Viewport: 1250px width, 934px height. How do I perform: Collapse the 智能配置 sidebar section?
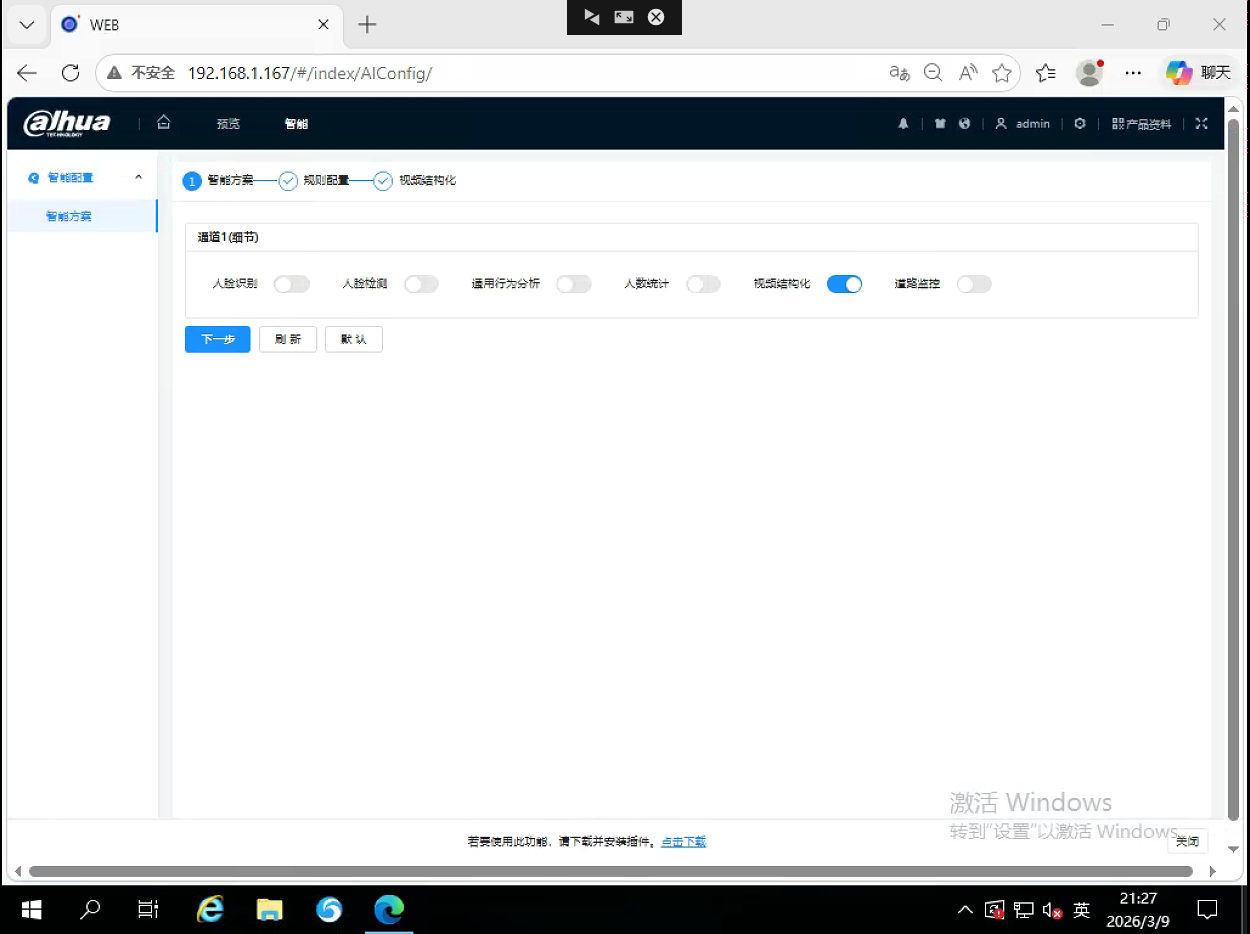[x=138, y=177]
